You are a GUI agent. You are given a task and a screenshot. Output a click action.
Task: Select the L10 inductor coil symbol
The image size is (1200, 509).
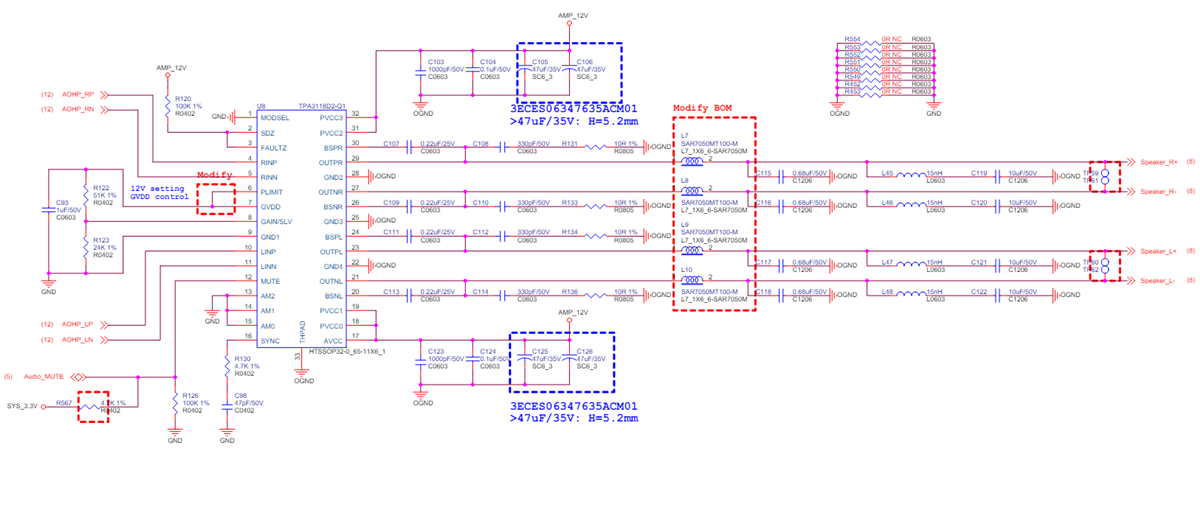tap(691, 280)
